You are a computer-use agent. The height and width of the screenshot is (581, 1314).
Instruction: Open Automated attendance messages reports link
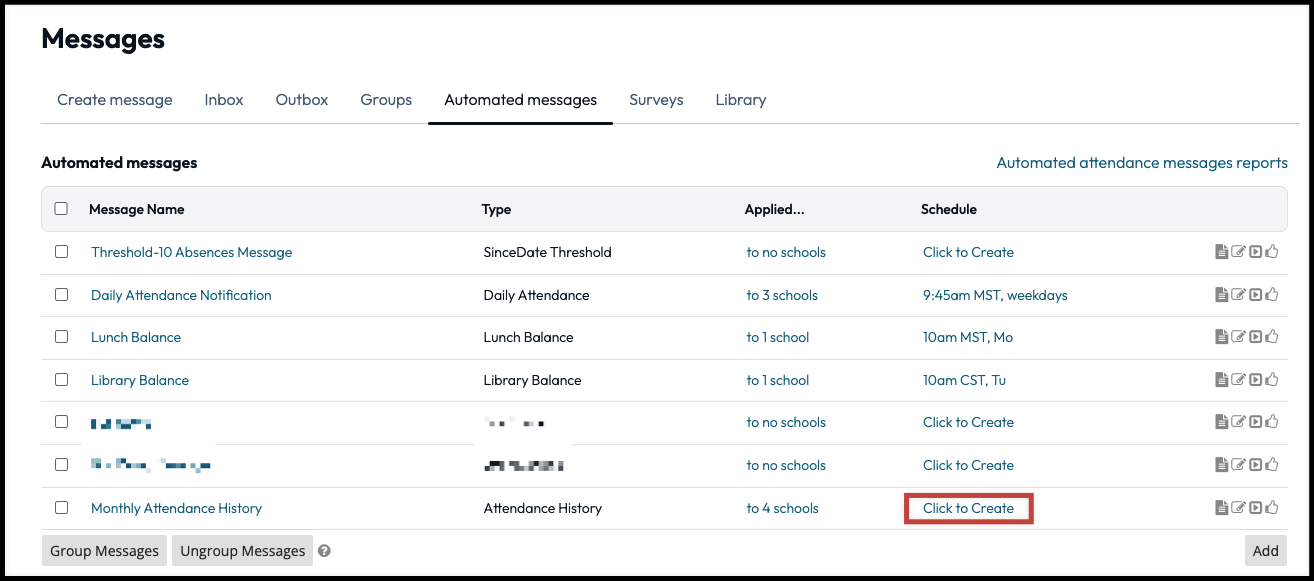pyautogui.click(x=1142, y=163)
